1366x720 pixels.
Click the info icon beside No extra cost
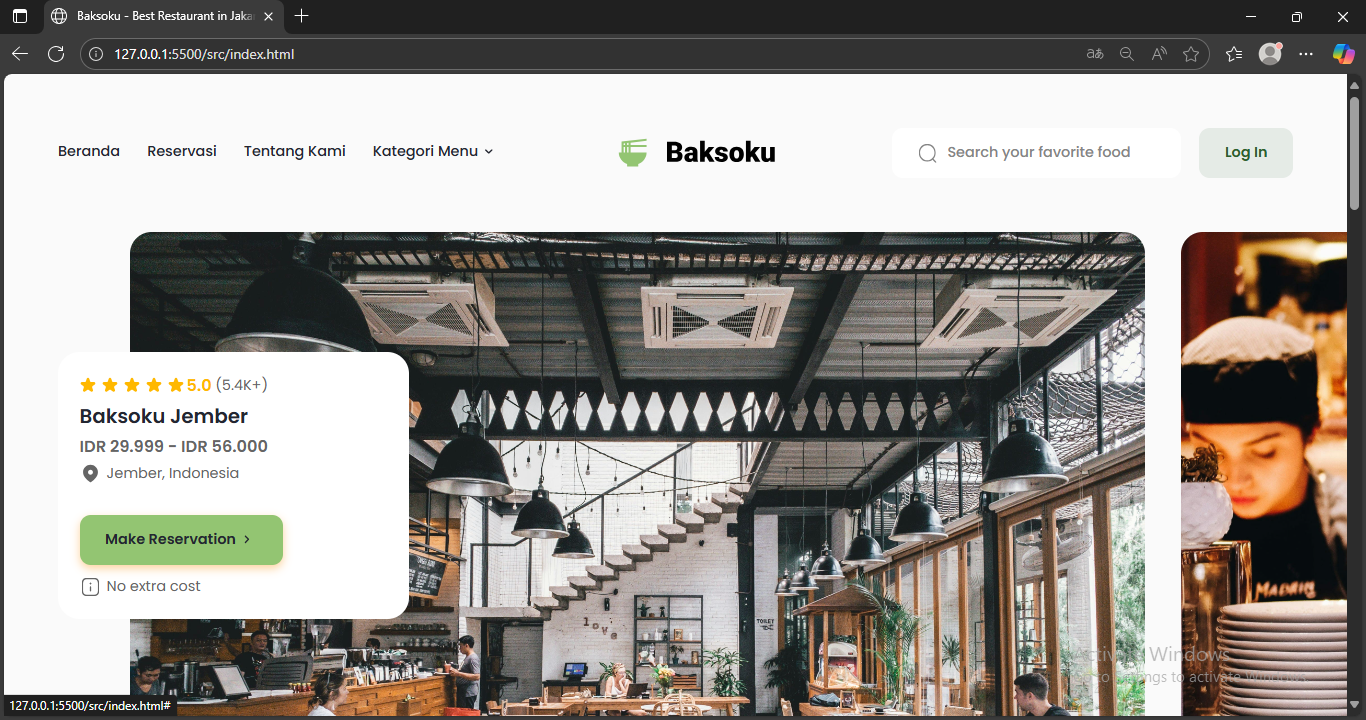tap(90, 587)
